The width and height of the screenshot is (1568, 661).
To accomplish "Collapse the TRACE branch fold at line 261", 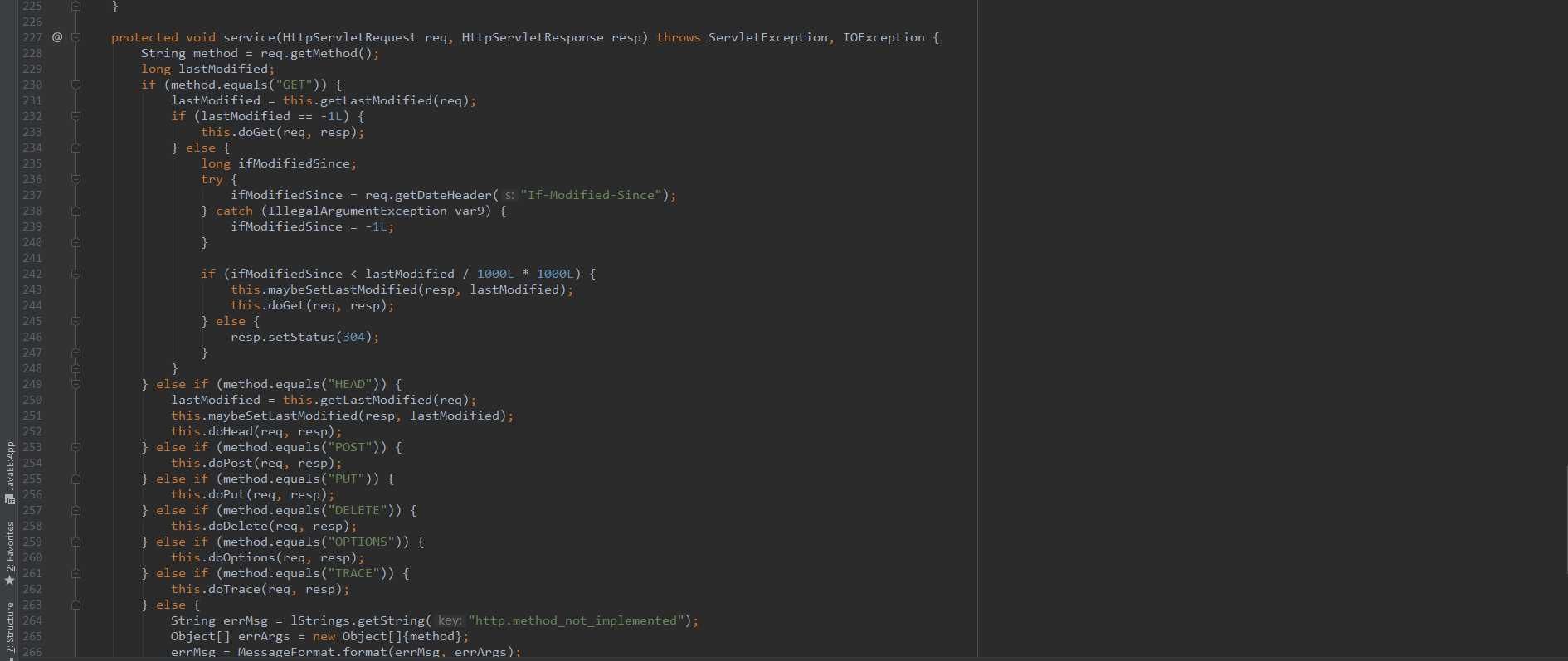I will [x=75, y=573].
